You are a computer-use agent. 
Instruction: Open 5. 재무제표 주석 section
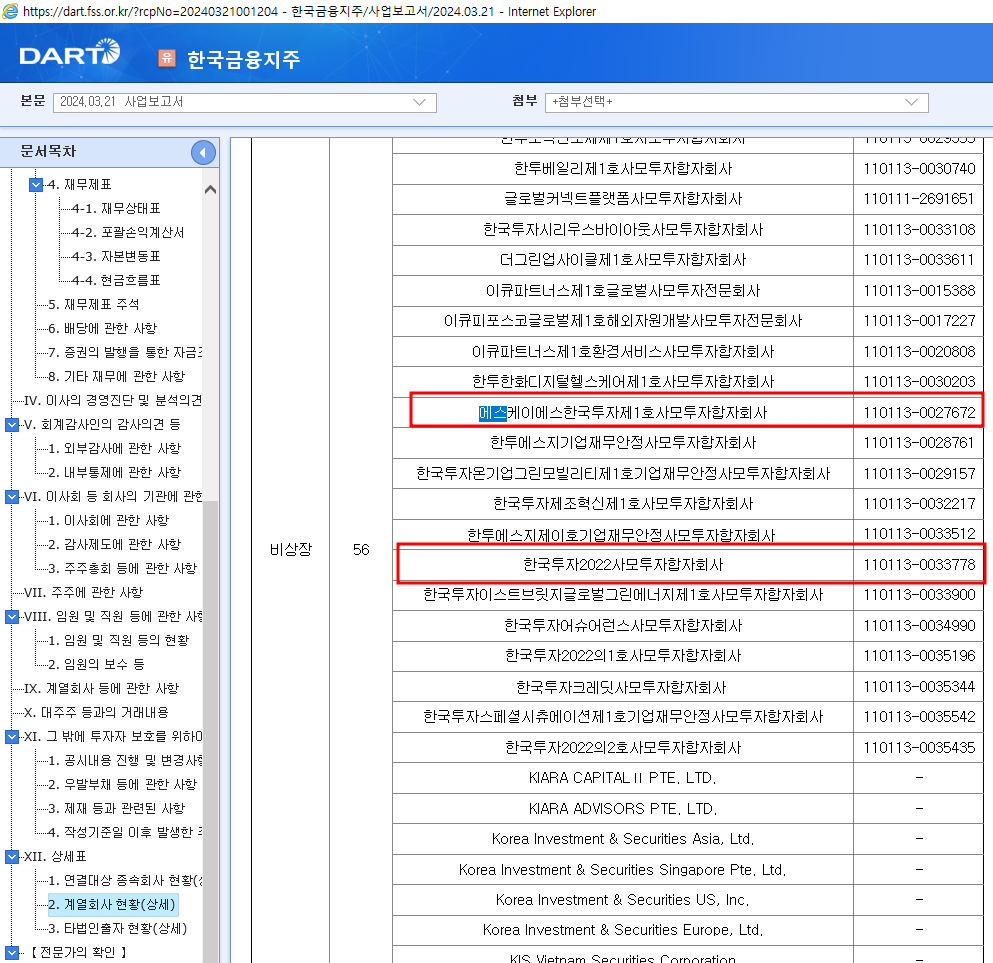click(x=94, y=305)
